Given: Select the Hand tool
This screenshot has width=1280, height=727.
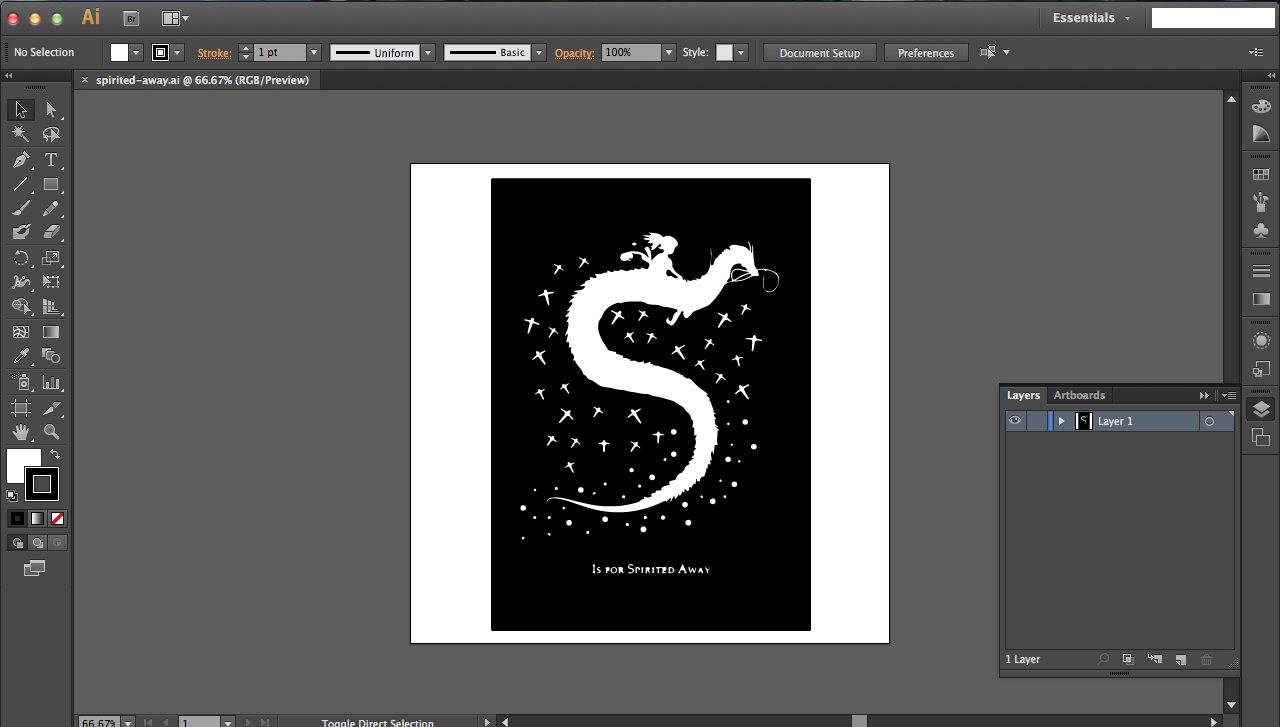Looking at the screenshot, I should pos(21,432).
